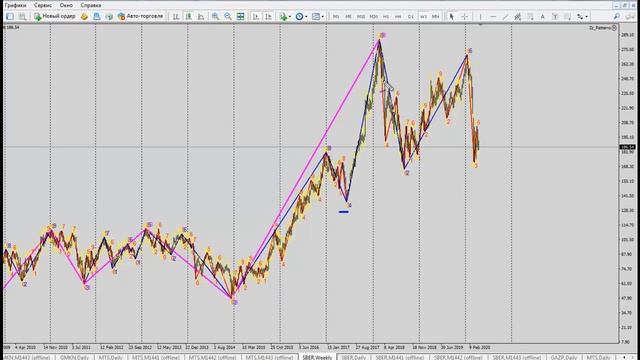Select the Horizontal Line drawing tool

click(x=493, y=16)
